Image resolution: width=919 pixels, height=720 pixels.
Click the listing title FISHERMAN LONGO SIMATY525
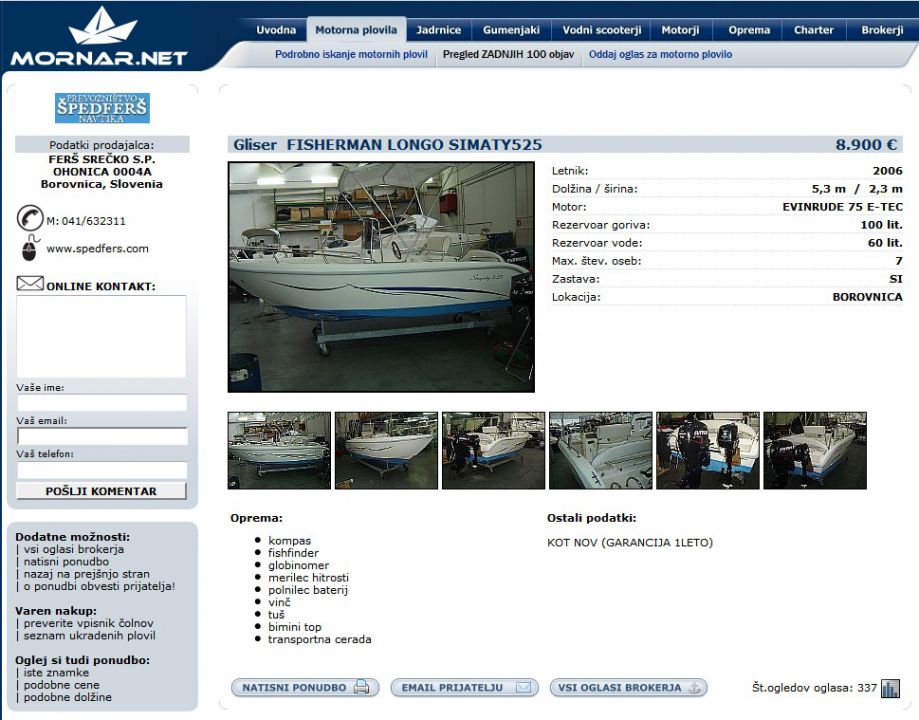tap(414, 145)
